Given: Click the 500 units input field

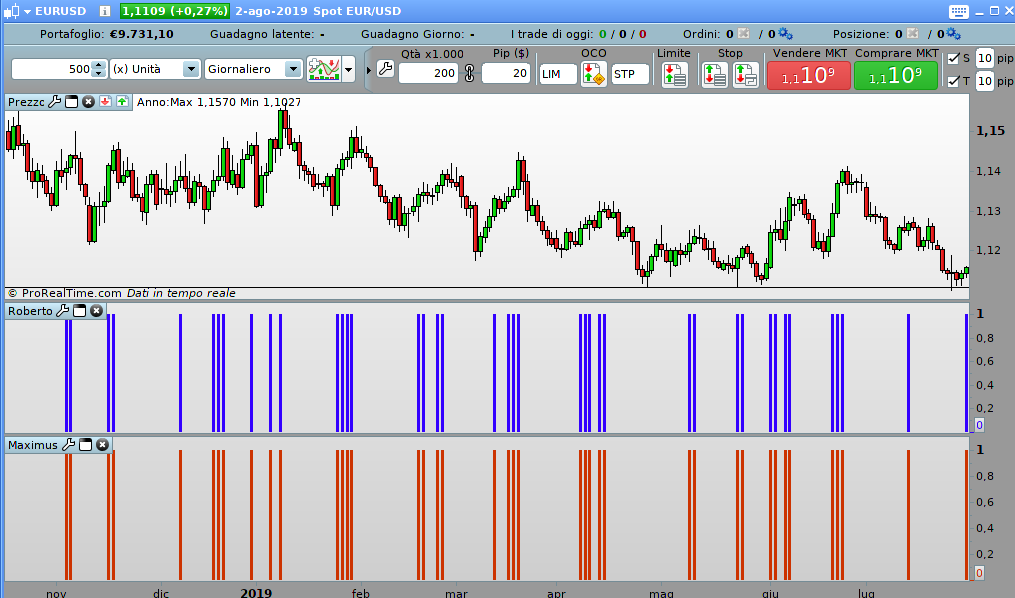Looking at the screenshot, I should pos(52,69).
